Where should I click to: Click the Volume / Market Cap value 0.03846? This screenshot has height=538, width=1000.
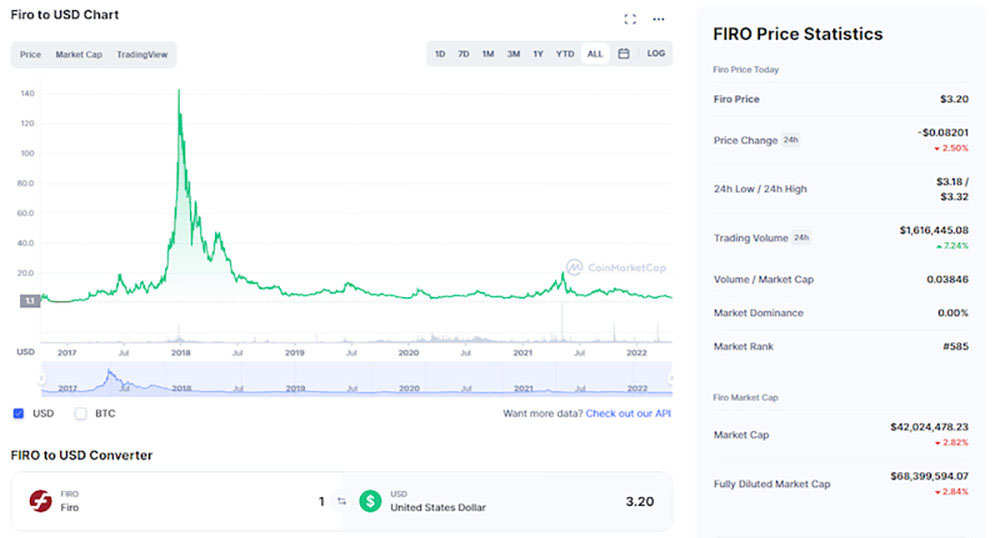[947, 280]
